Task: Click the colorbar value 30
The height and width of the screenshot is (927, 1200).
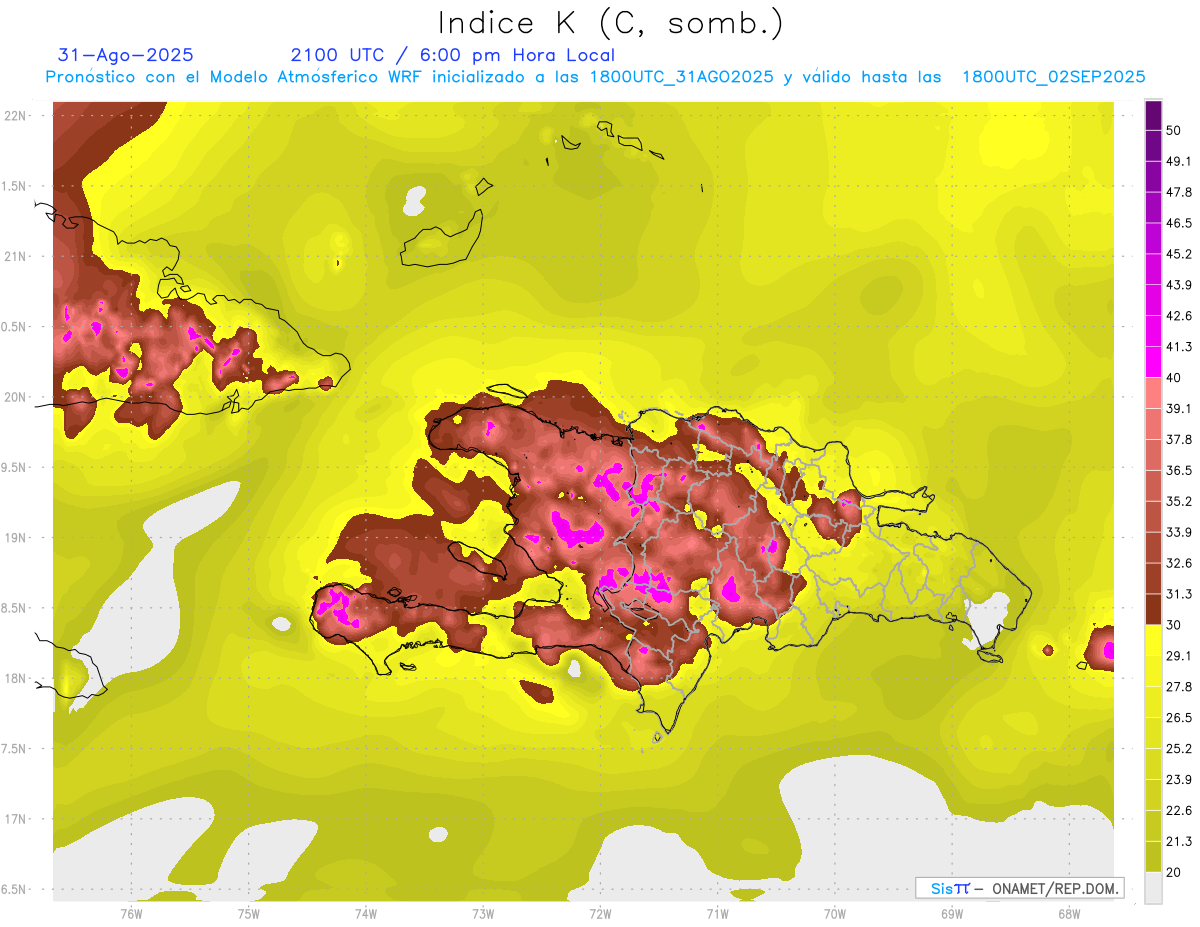Action: [1174, 625]
